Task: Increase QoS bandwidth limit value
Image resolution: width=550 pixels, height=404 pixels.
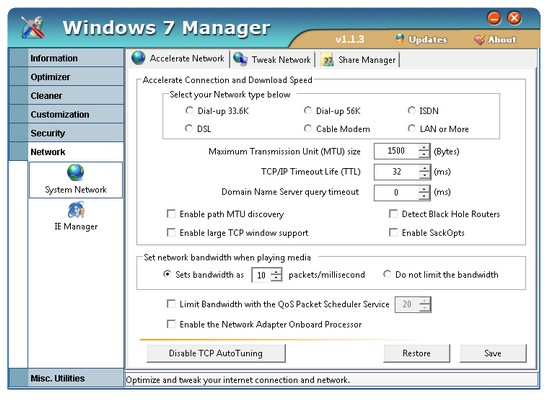Action: point(425,301)
